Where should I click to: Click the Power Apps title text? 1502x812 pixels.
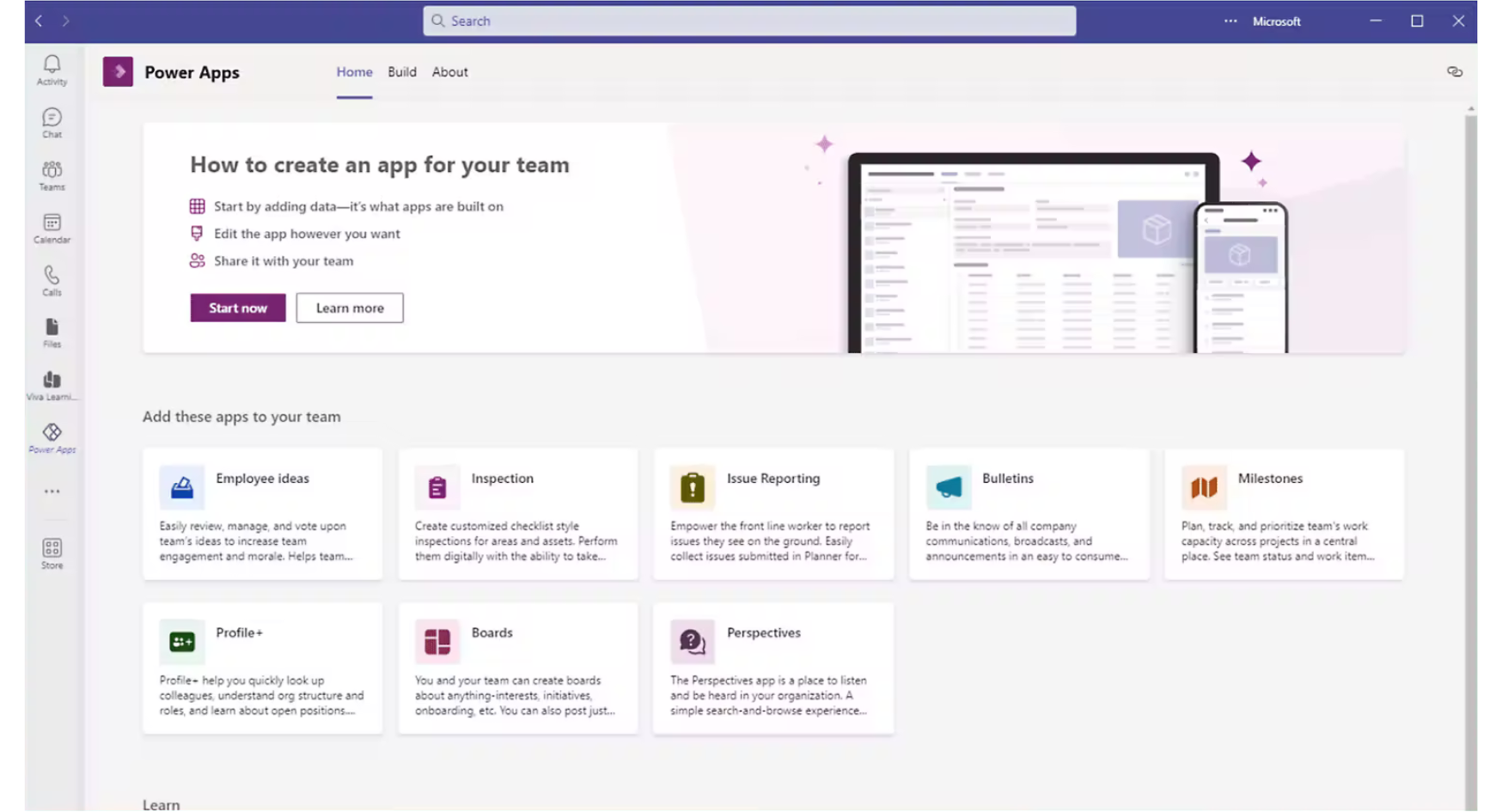(192, 72)
